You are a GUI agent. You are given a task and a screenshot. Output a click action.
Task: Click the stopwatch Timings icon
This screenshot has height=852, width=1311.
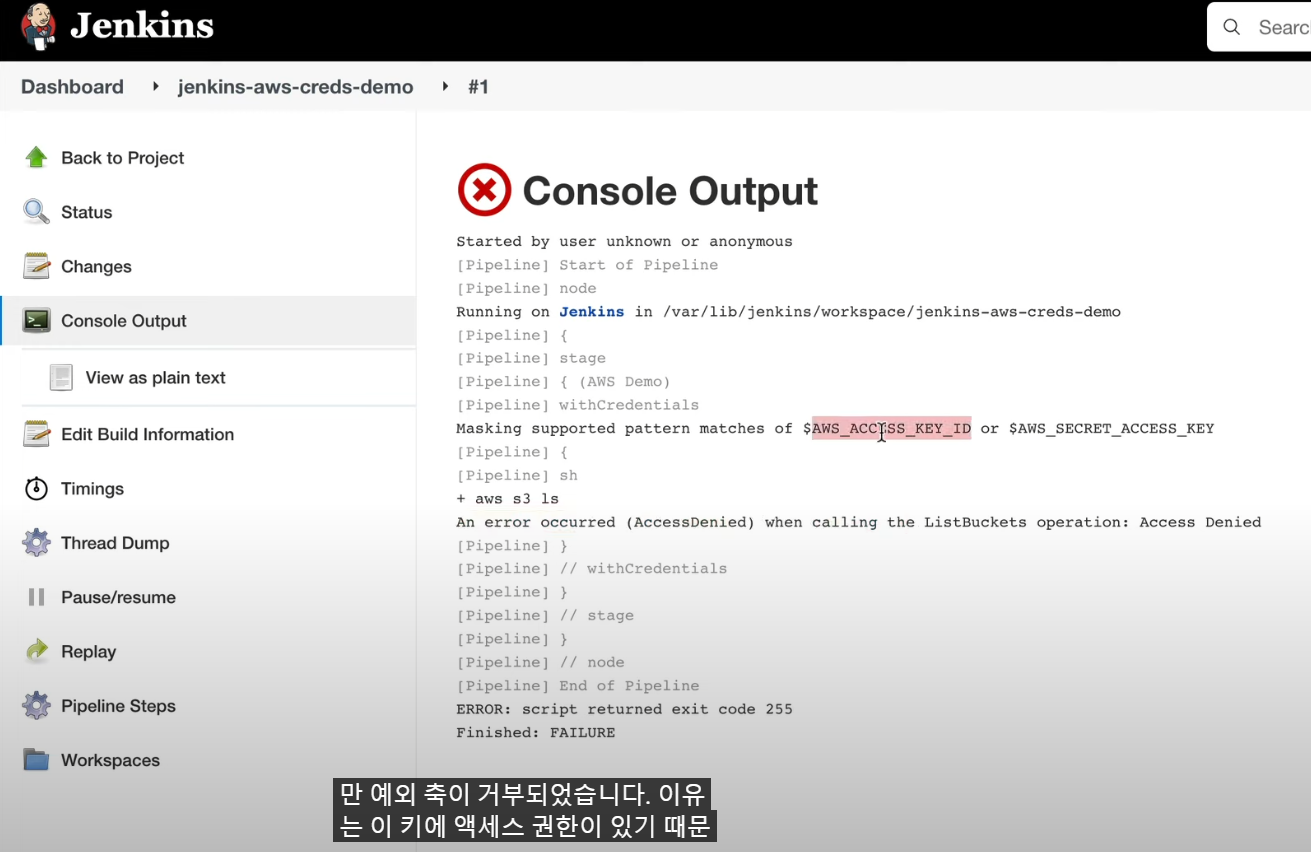(x=37, y=489)
